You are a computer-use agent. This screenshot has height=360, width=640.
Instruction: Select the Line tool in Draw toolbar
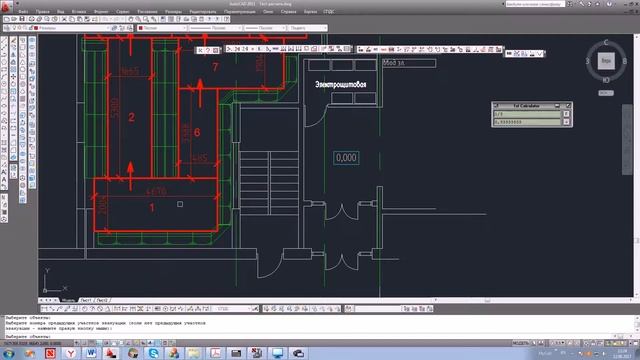pyautogui.click(x=4, y=40)
